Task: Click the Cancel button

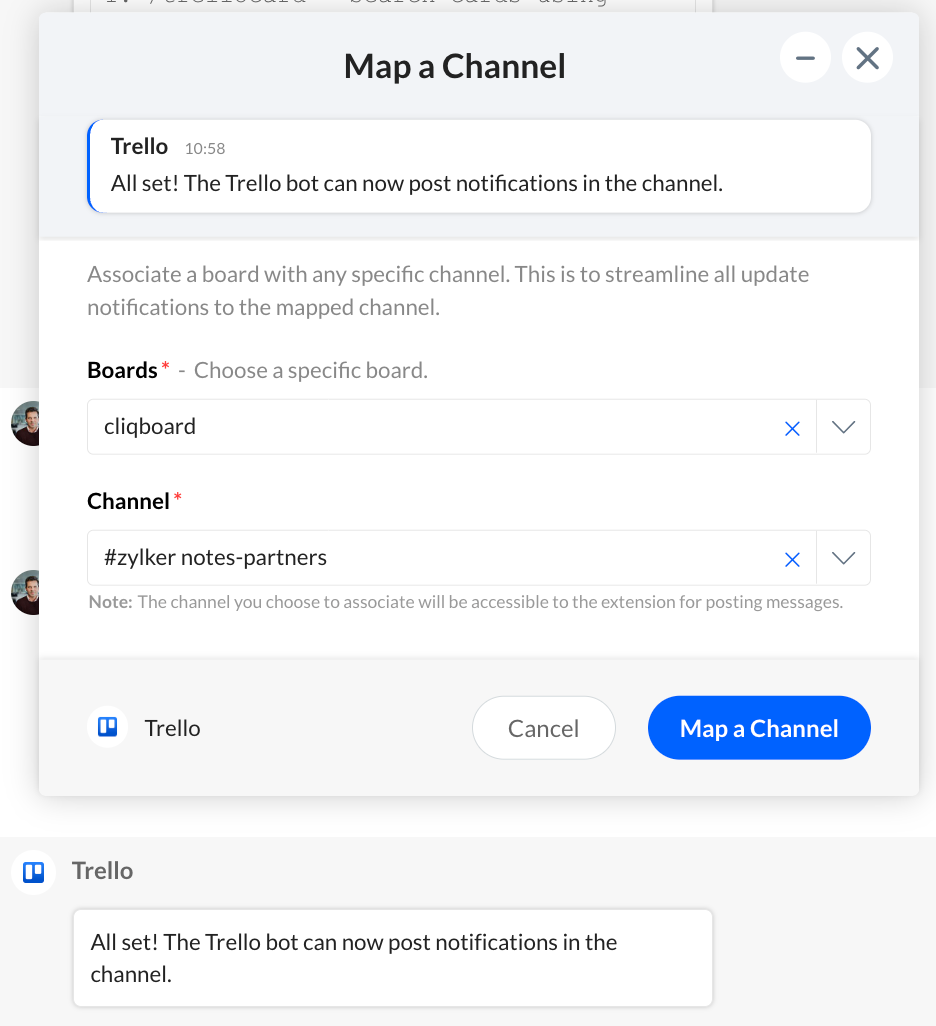Action: pos(543,728)
